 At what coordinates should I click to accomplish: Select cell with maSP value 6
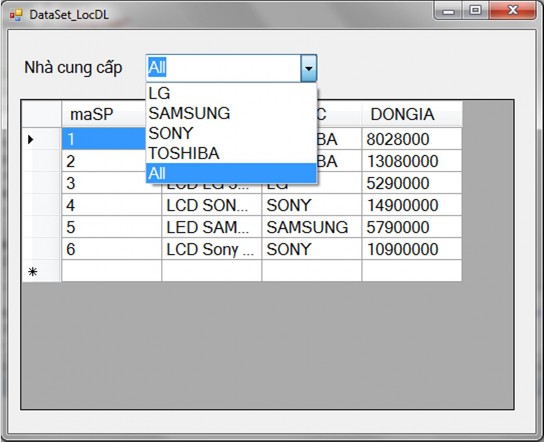(x=111, y=249)
